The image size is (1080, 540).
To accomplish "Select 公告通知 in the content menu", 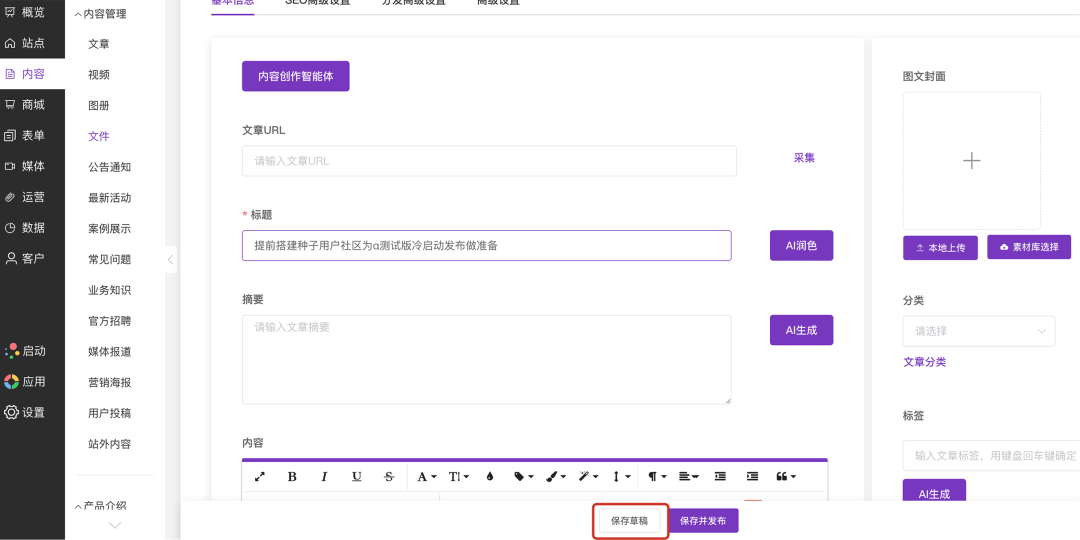I will 109,167.
